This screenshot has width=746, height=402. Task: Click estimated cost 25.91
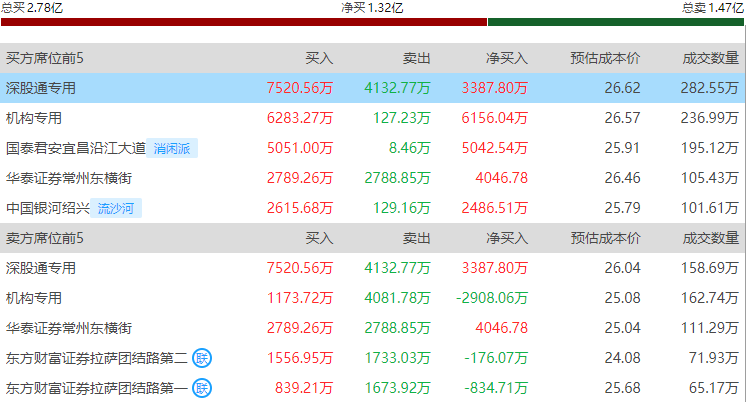tap(622, 148)
